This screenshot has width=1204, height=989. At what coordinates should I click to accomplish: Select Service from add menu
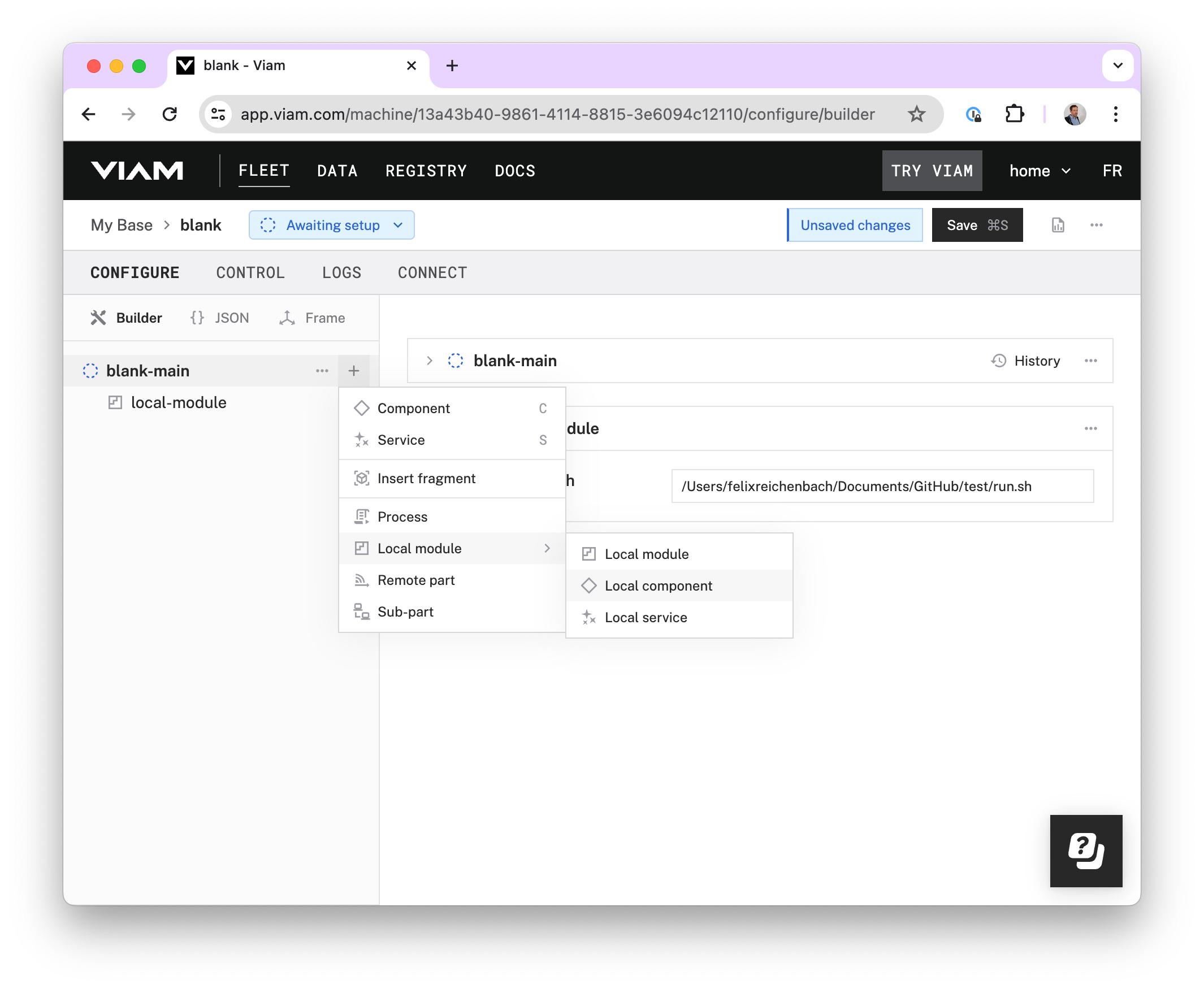(x=452, y=440)
